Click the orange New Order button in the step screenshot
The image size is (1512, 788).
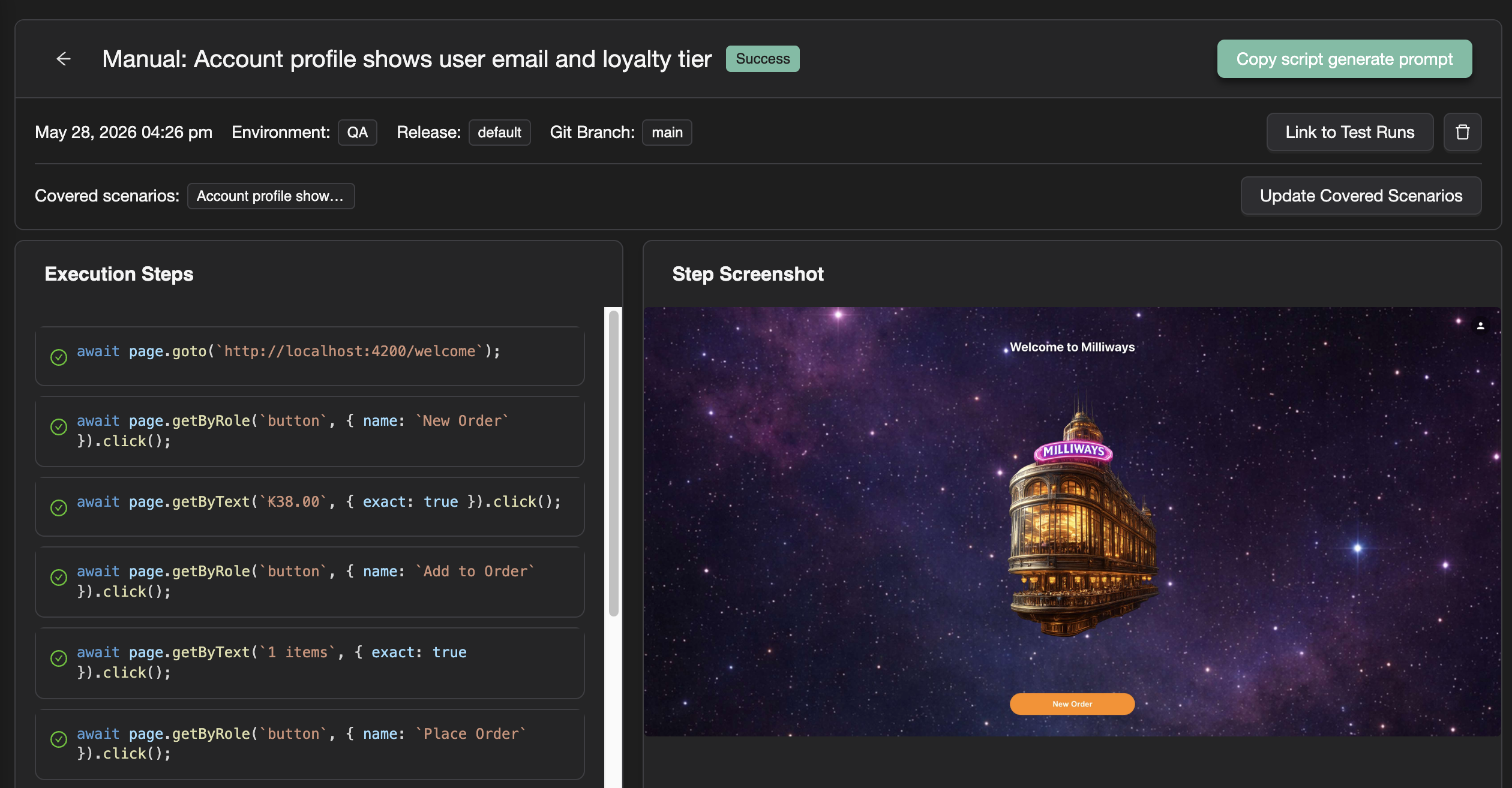[x=1072, y=704]
